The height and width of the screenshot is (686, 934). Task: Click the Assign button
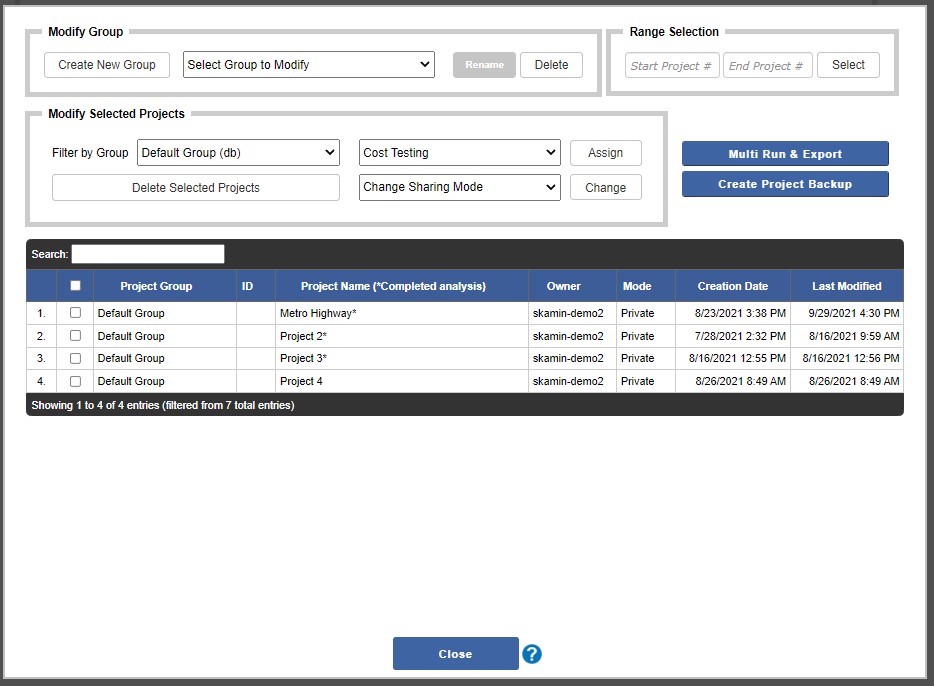point(605,153)
